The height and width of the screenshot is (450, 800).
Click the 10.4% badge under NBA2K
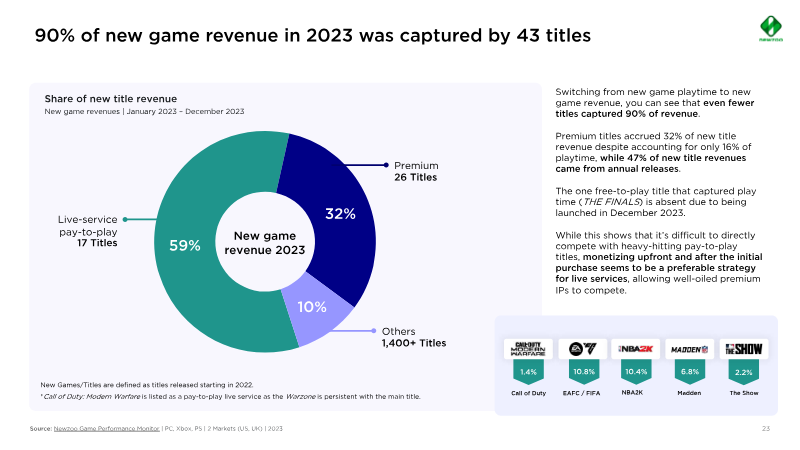pyautogui.click(x=634, y=371)
